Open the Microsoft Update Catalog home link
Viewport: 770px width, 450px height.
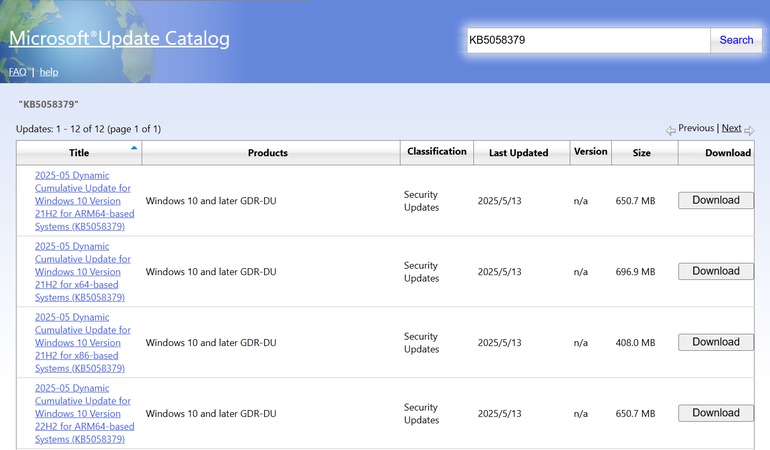tap(119, 39)
